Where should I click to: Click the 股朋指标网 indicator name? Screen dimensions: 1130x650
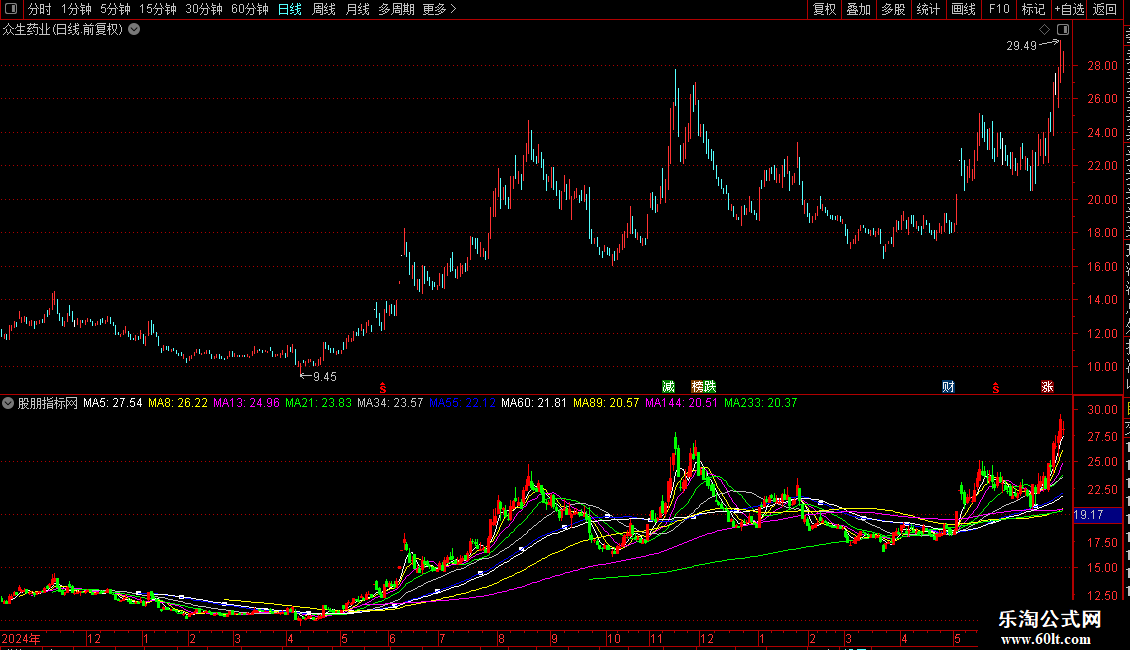(x=48, y=403)
